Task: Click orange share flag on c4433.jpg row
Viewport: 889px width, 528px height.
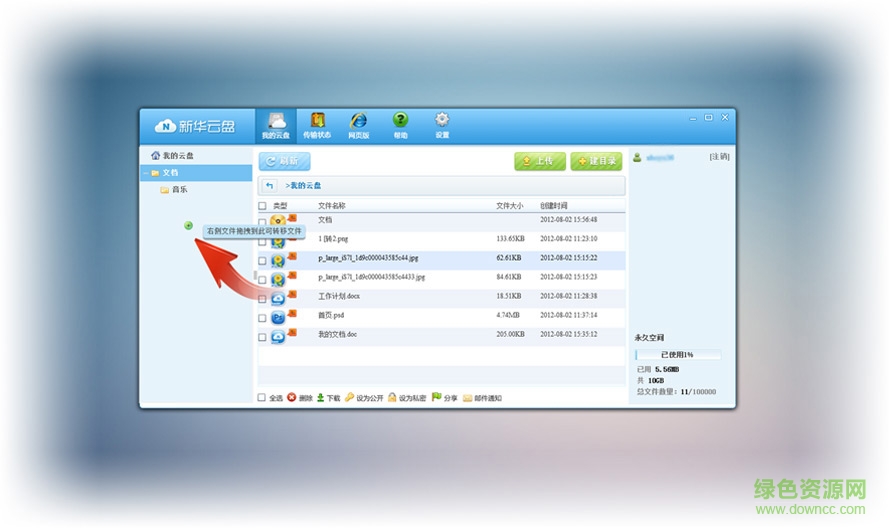Action: [293, 276]
